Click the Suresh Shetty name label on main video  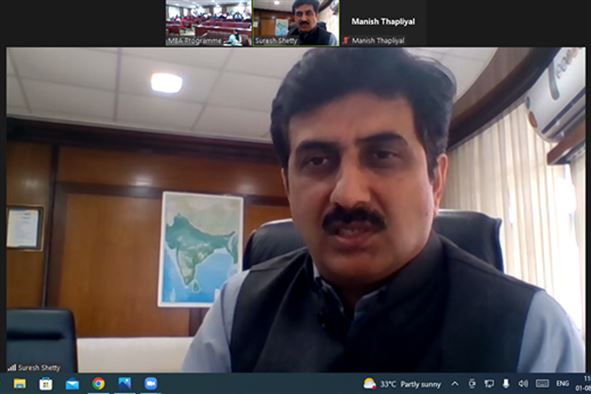click(x=39, y=368)
